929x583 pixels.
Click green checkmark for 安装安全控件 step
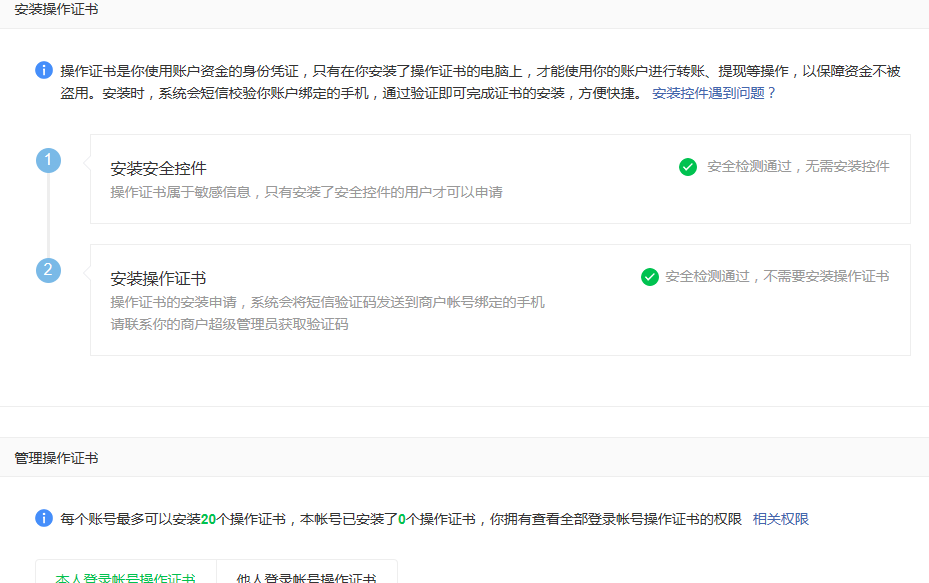pyautogui.click(x=688, y=167)
